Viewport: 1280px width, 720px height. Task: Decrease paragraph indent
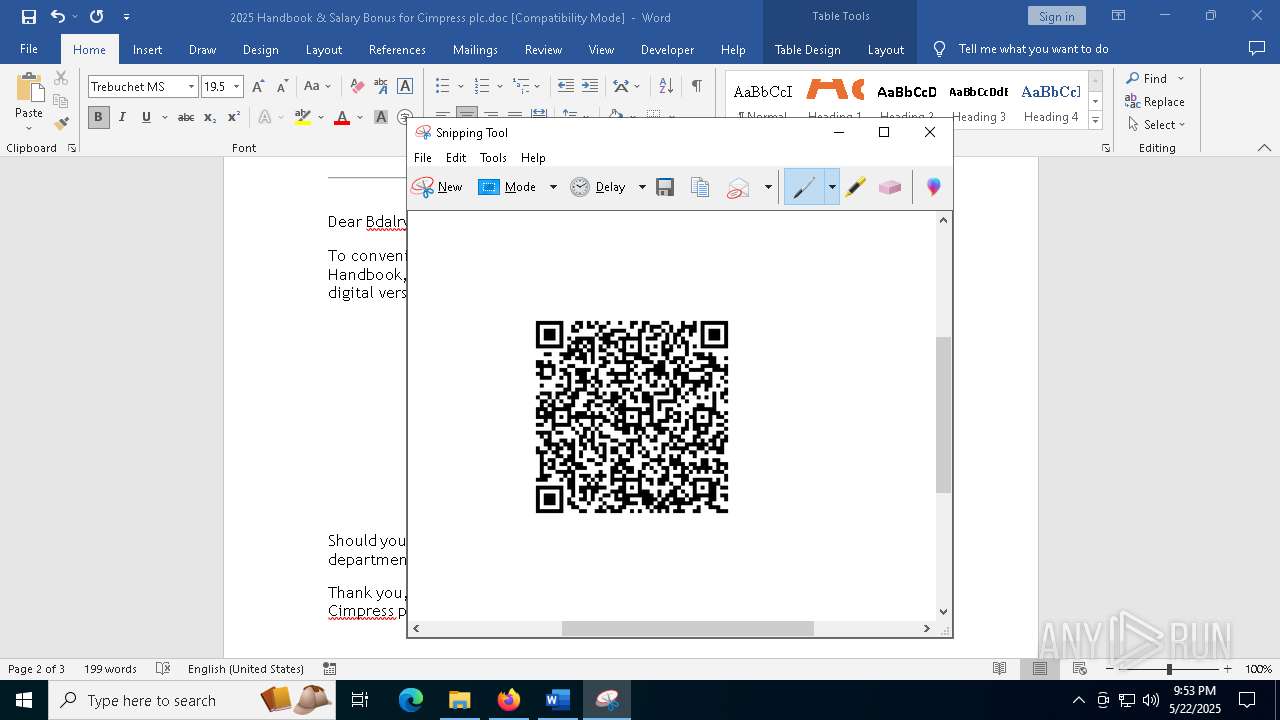pos(566,86)
